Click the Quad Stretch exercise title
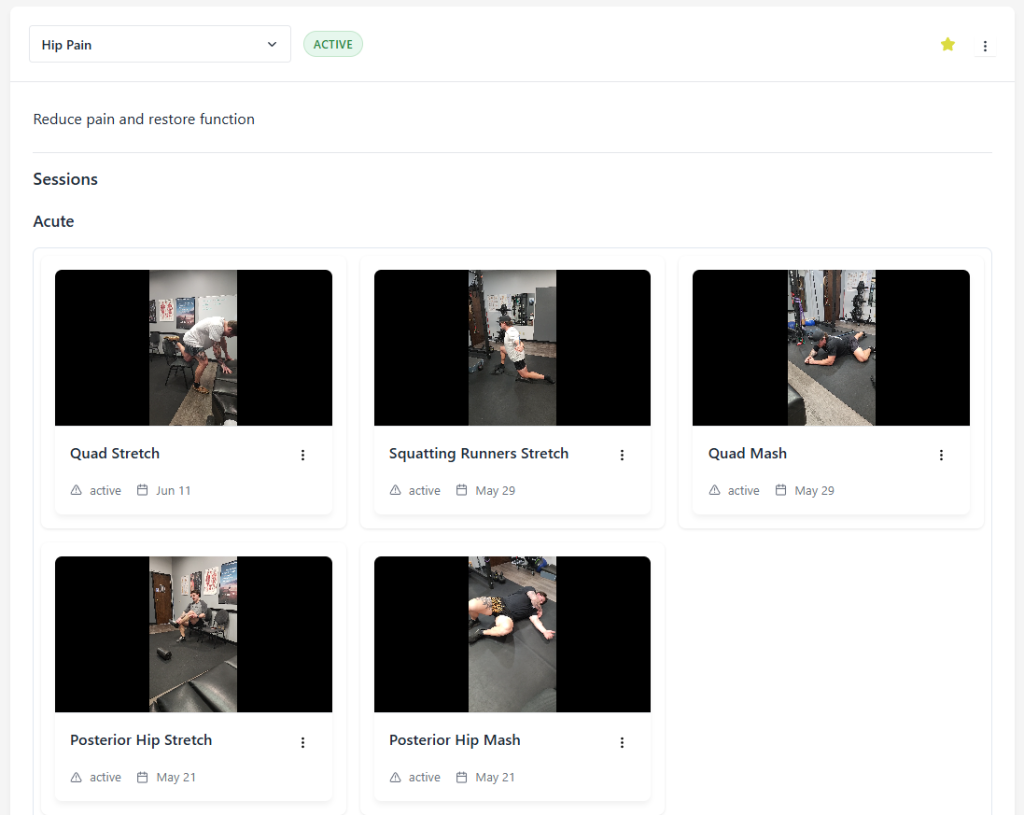1024x815 pixels. point(115,453)
